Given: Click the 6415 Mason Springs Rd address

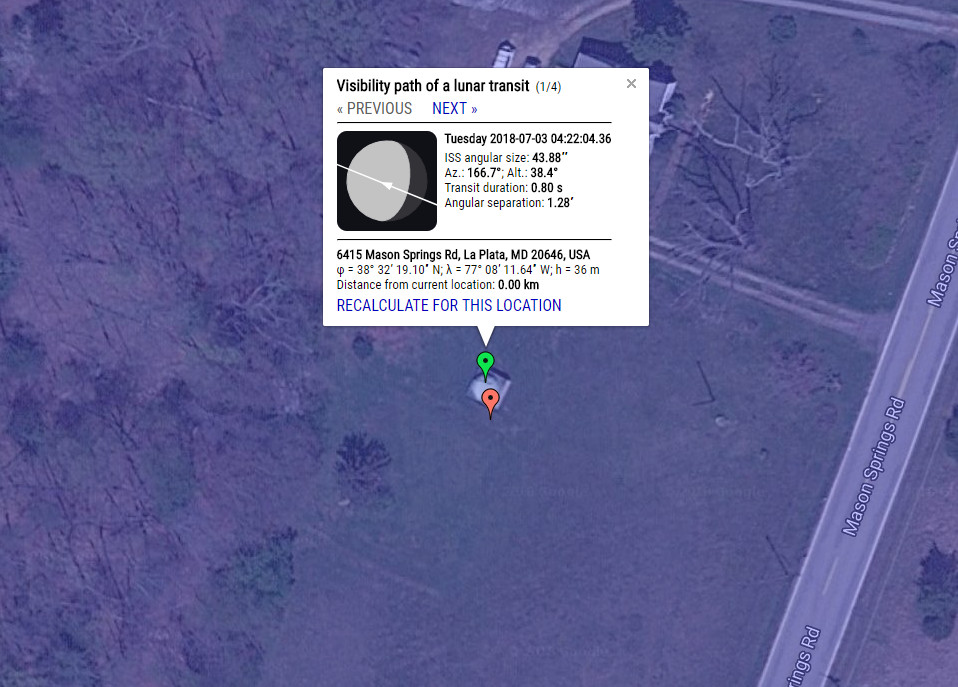Looking at the screenshot, I should [463, 255].
